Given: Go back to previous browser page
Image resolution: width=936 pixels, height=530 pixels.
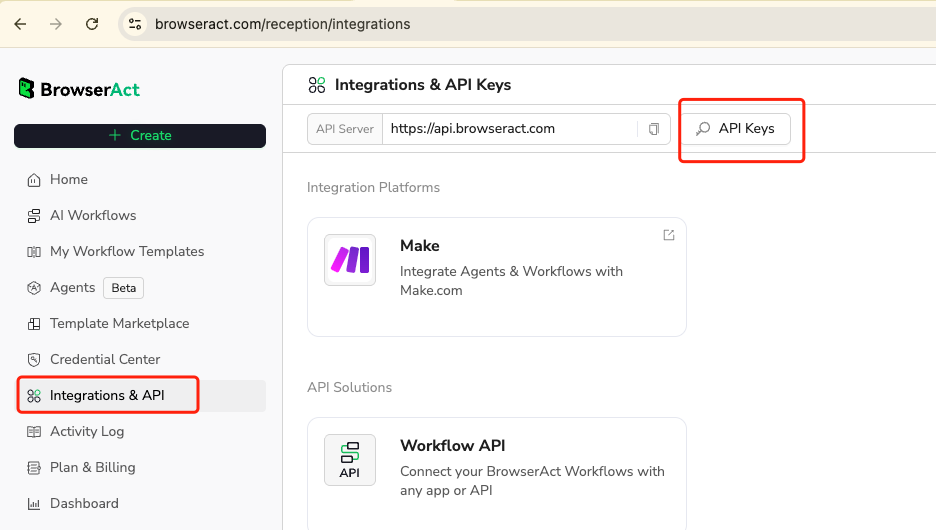Looking at the screenshot, I should click(20, 24).
